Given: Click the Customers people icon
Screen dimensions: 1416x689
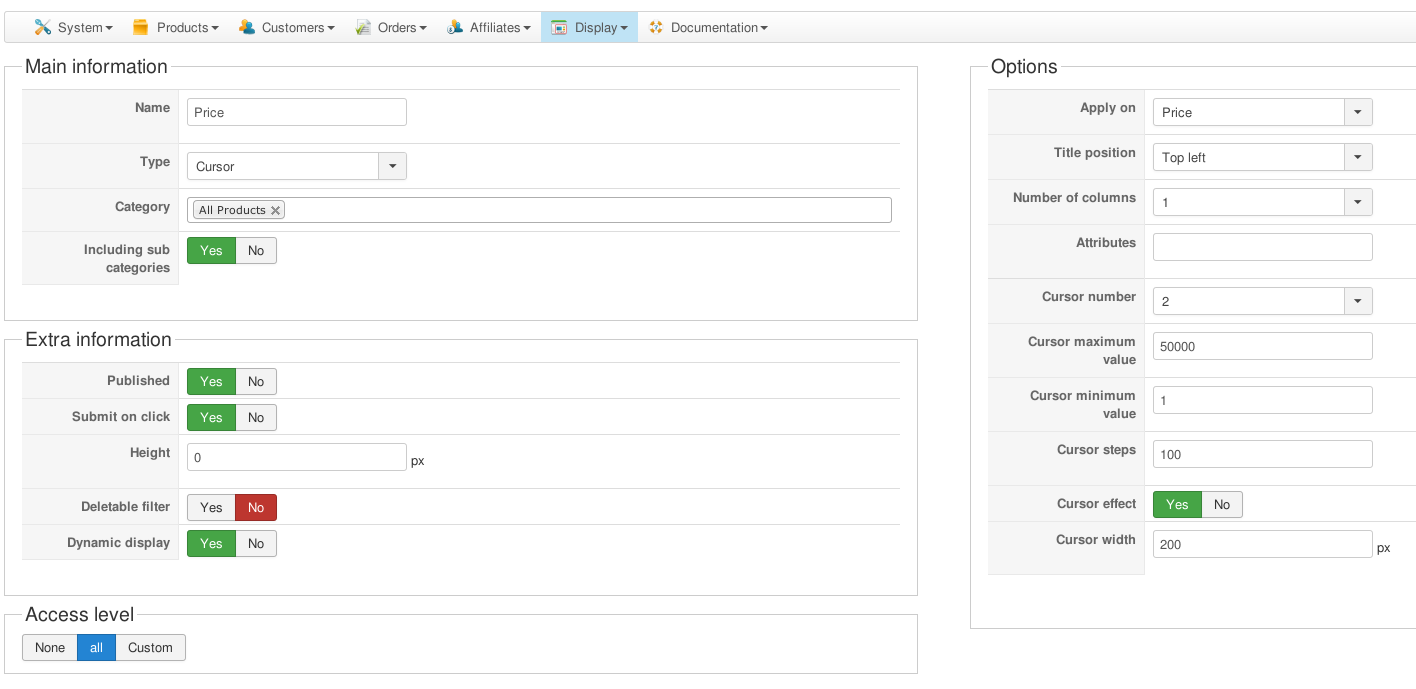Looking at the screenshot, I should [x=247, y=28].
